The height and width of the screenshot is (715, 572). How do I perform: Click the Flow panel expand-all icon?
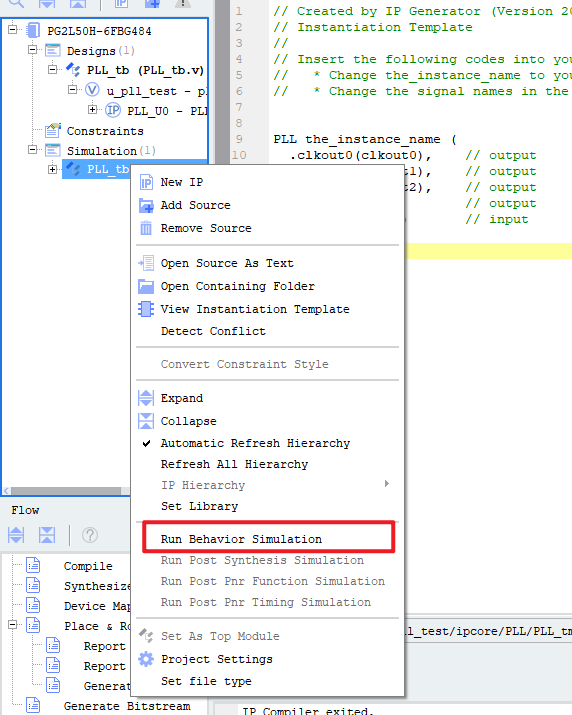click(16, 535)
